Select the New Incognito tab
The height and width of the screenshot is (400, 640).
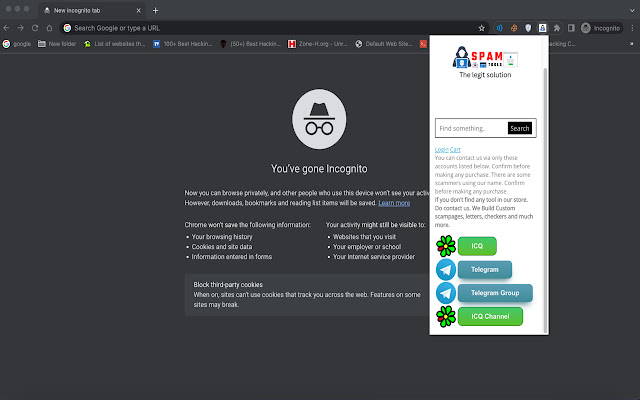[92, 10]
